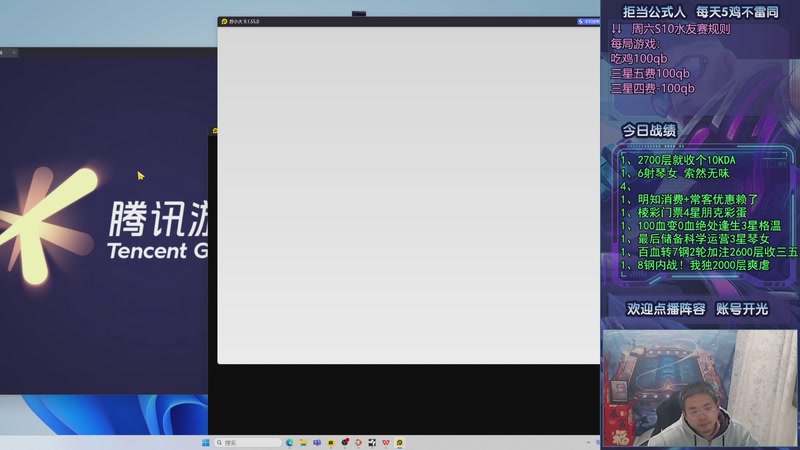This screenshot has width=800, height=450.
Task: Open the dark round icon with red badge
Action: click(345, 442)
